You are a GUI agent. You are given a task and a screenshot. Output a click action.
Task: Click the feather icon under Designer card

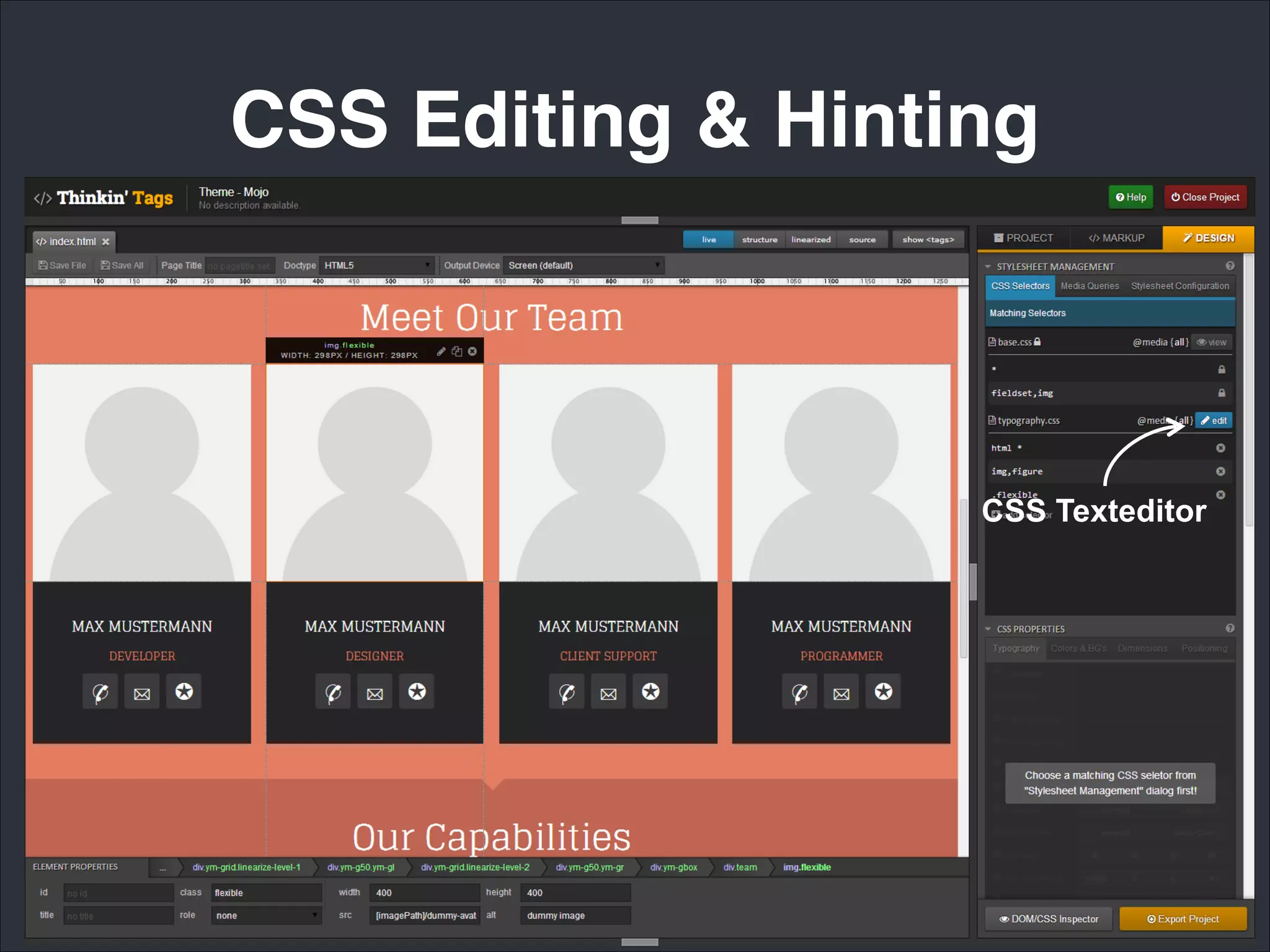point(333,692)
